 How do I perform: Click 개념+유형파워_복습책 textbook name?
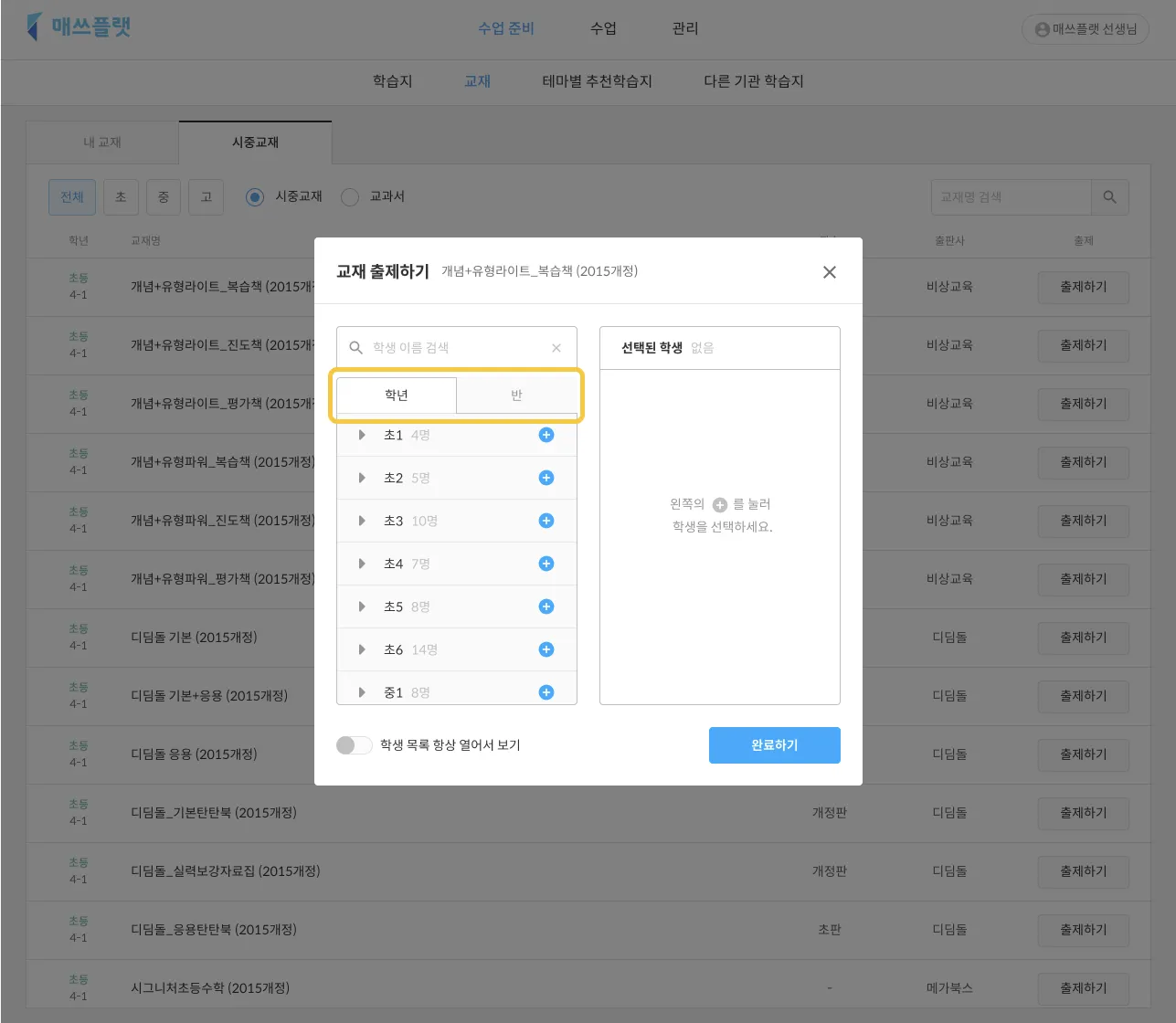[223, 462]
